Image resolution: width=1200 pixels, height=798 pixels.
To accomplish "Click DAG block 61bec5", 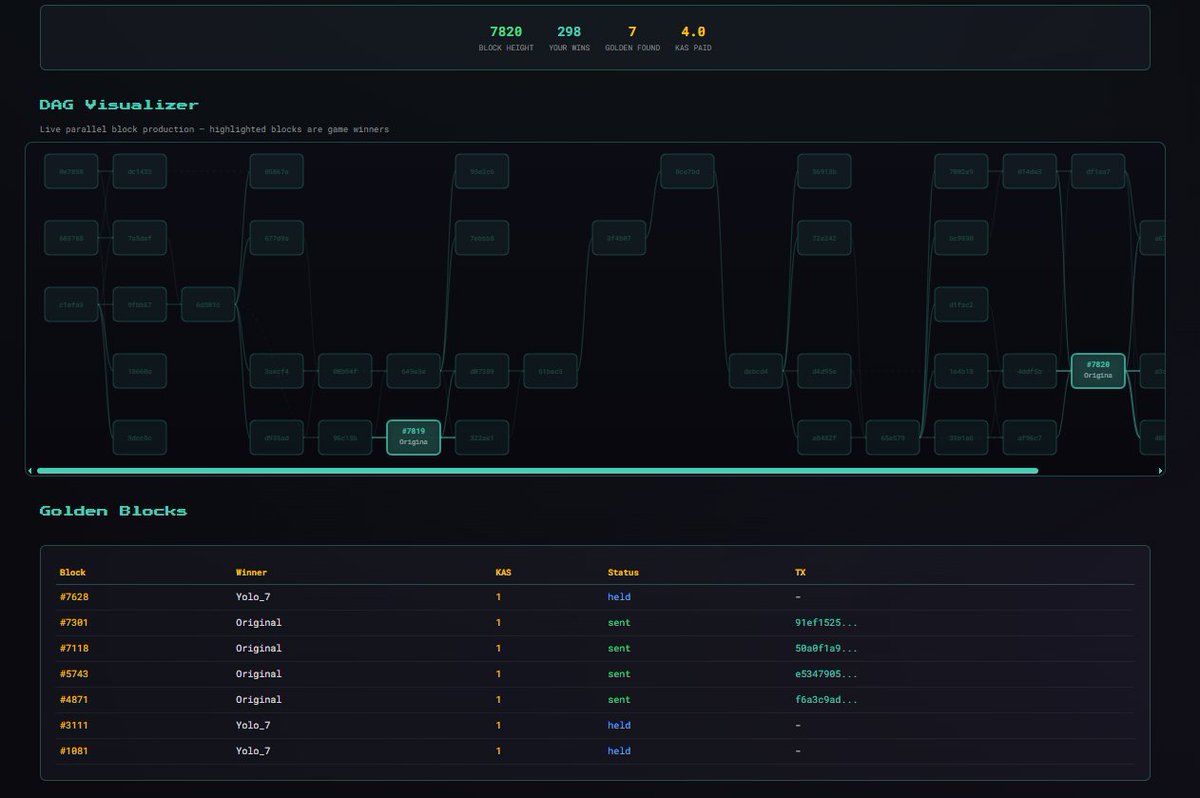I will (550, 370).
